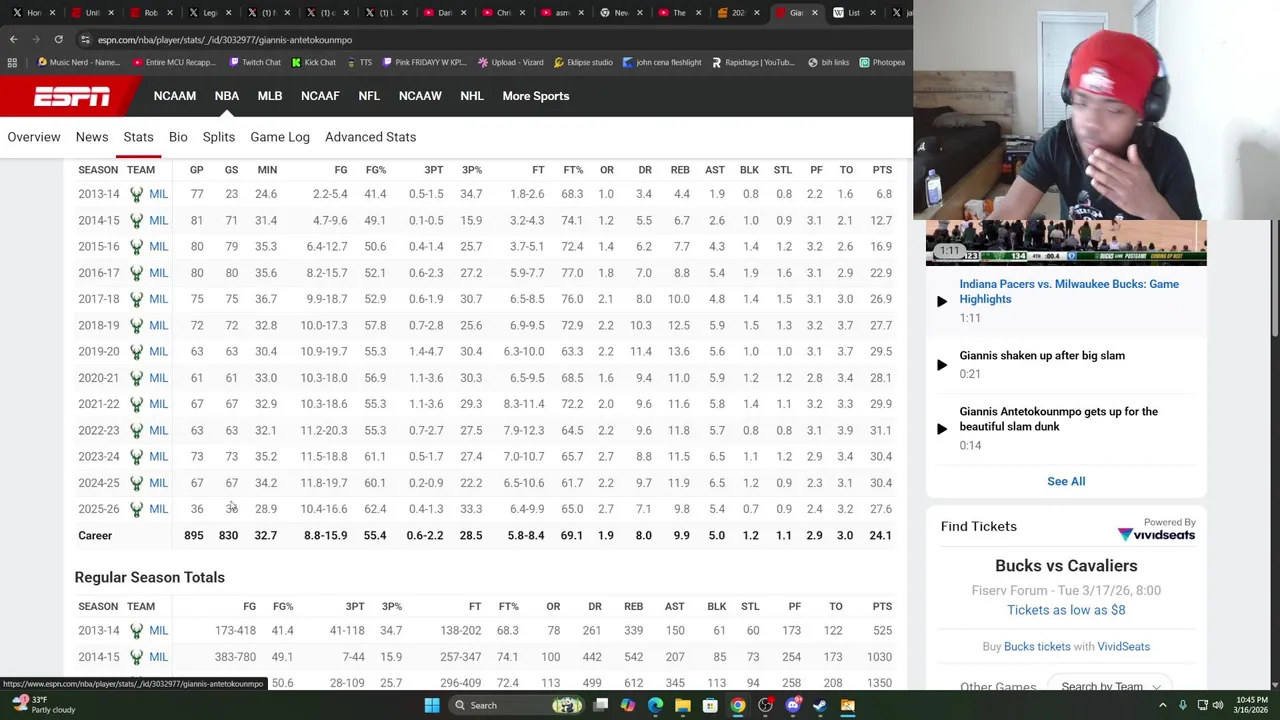The height and width of the screenshot is (720, 1280).
Task: Click the Regular Season Totals heading
Action: tap(149, 577)
